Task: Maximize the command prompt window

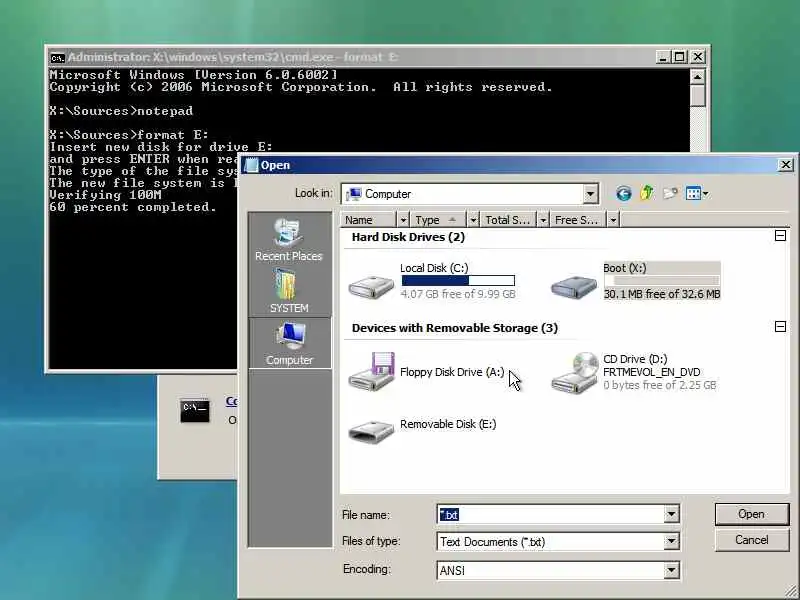Action: (x=680, y=57)
